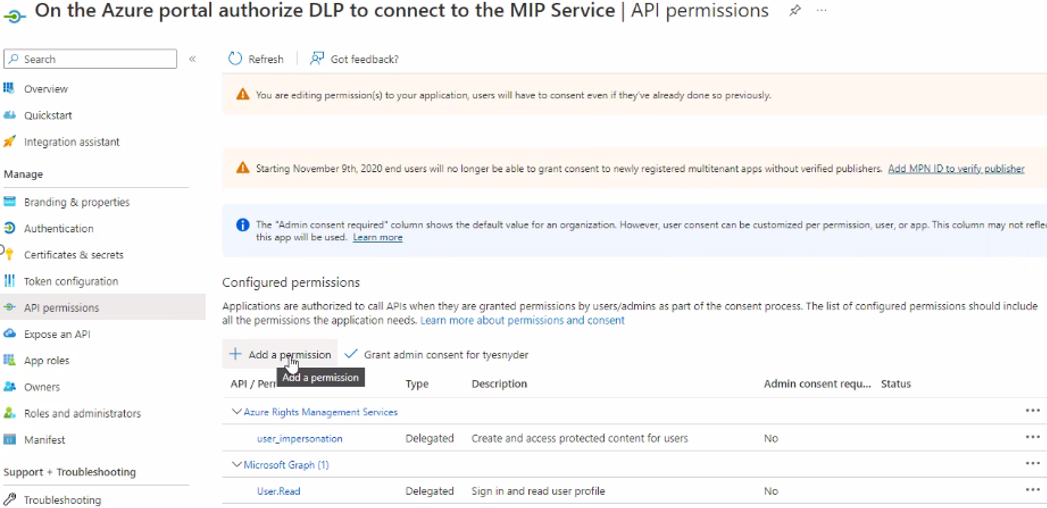Open Troubleshooting under Support
The height and width of the screenshot is (508, 1047).
(63, 500)
